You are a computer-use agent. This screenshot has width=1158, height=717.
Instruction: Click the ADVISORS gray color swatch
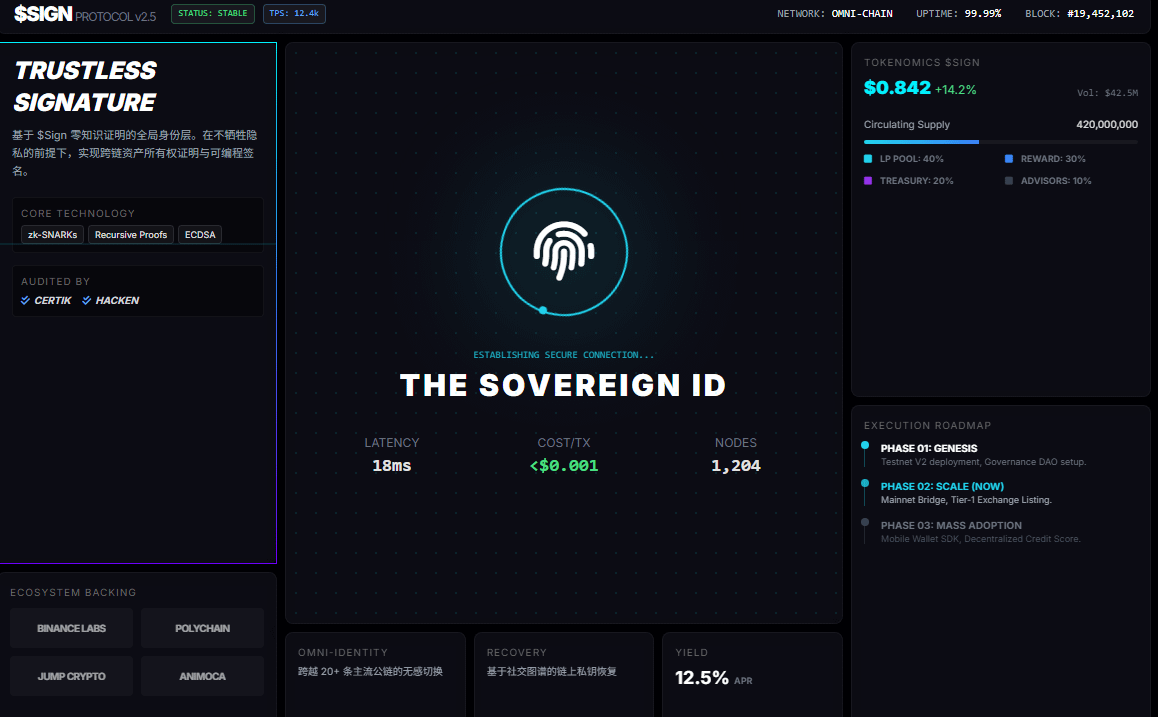[x=1009, y=181]
